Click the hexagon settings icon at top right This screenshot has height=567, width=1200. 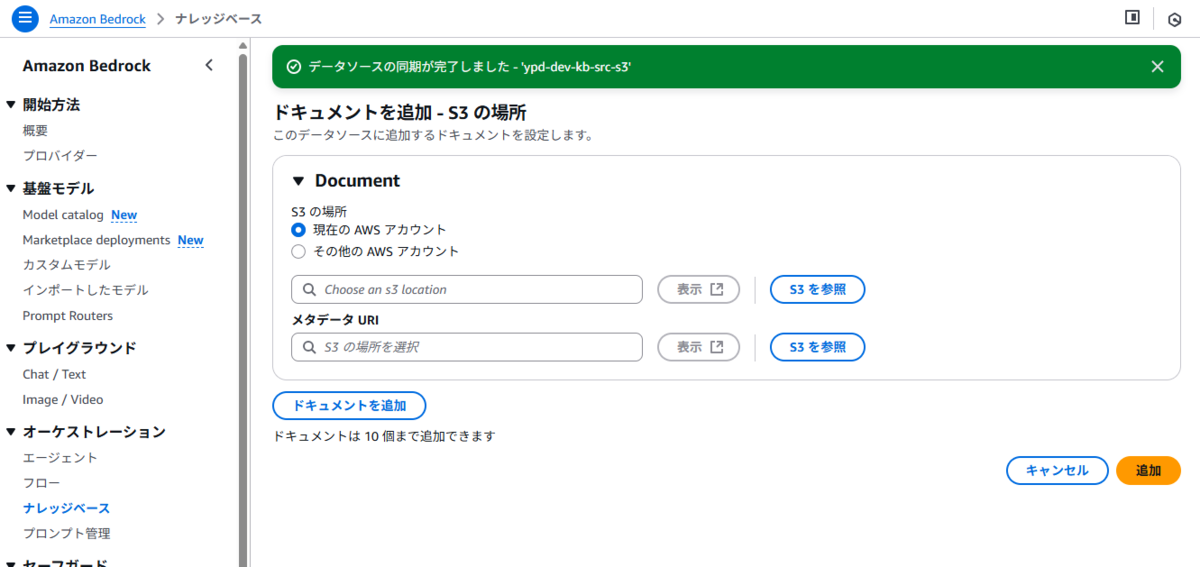[x=1174, y=19]
